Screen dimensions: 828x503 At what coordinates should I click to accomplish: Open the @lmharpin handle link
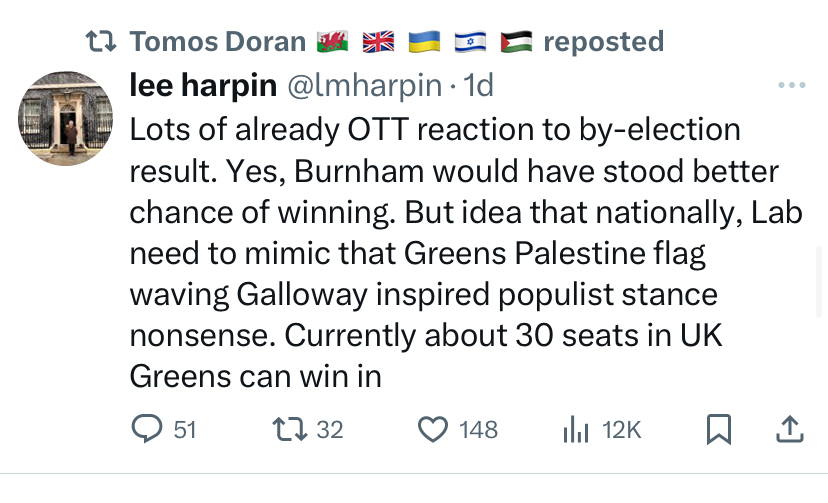pos(364,86)
